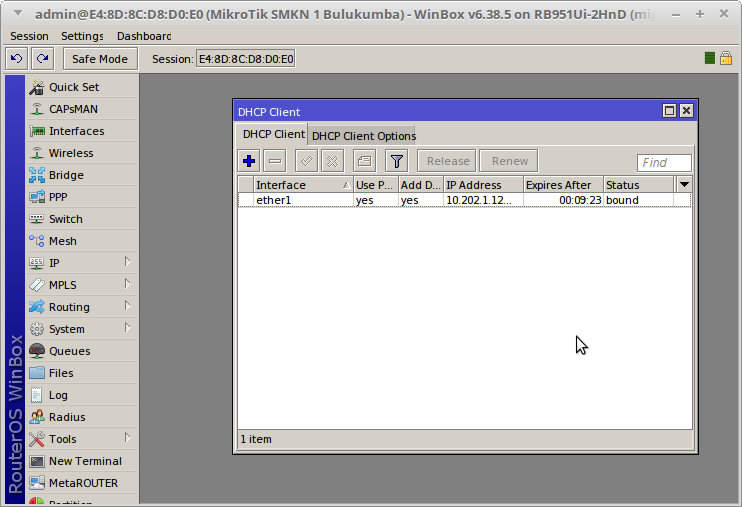Click the Undo arrow in toolbar
This screenshot has height=507, width=742.
click(17, 59)
